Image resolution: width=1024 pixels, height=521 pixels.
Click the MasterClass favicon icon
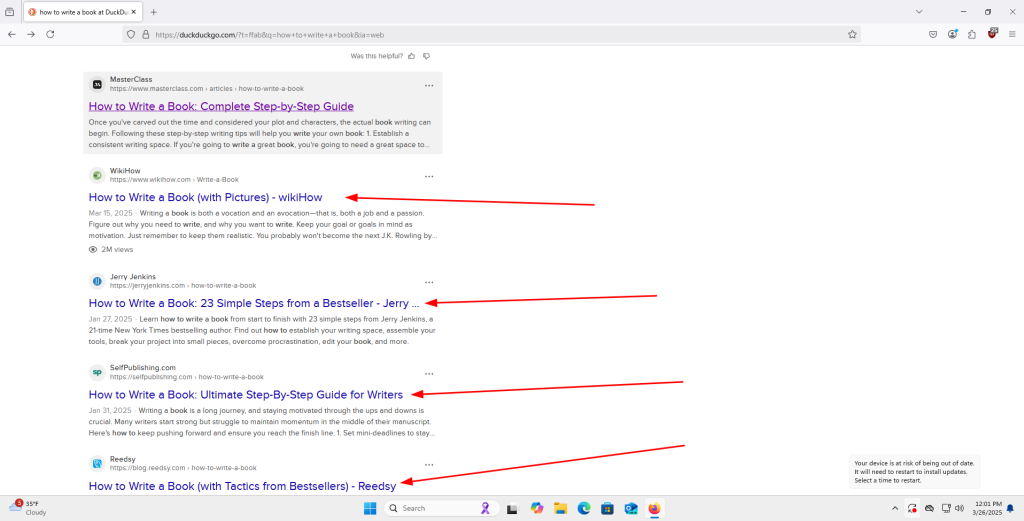97,84
